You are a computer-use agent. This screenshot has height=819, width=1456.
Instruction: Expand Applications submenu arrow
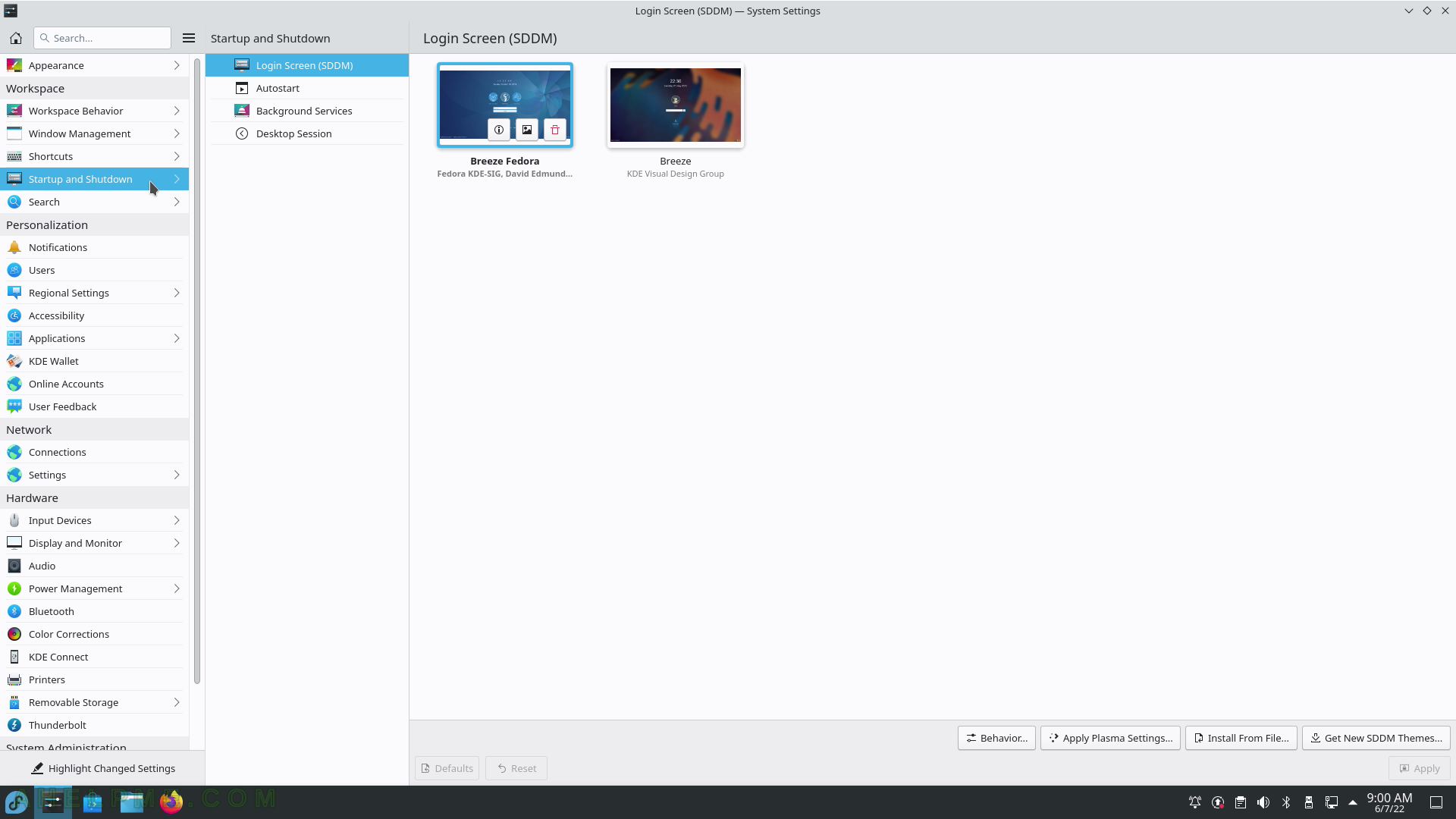click(177, 338)
